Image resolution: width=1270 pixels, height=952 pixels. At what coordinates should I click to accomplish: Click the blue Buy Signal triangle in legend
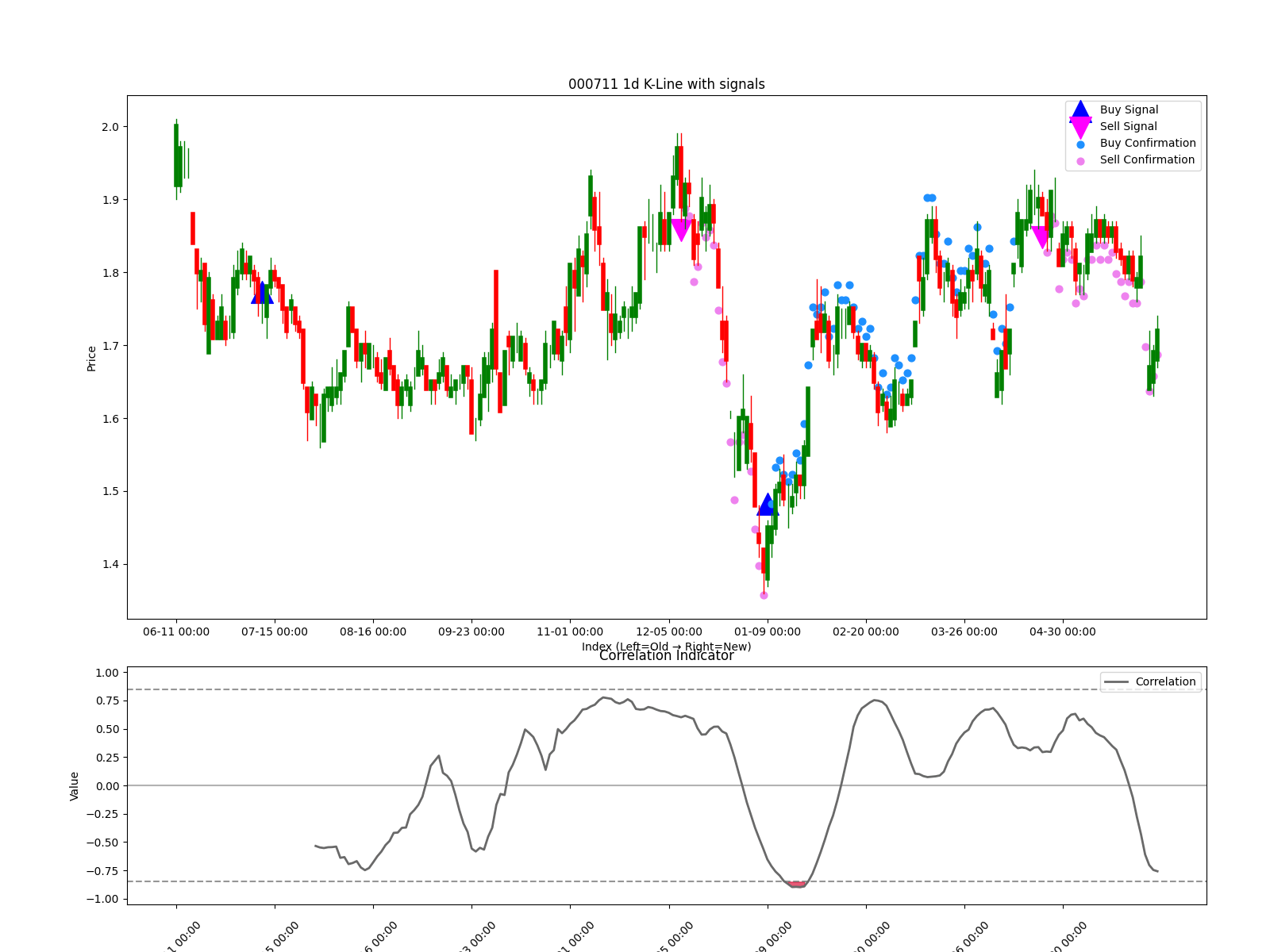tap(1080, 111)
